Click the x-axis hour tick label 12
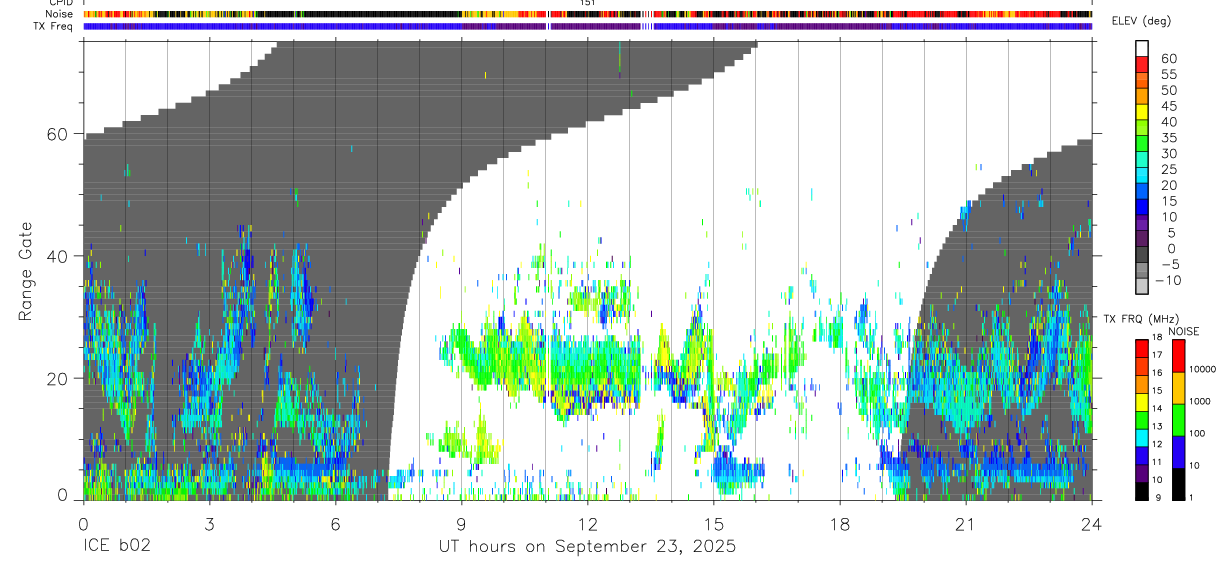The height and width of the screenshot is (567, 1228). point(587,524)
